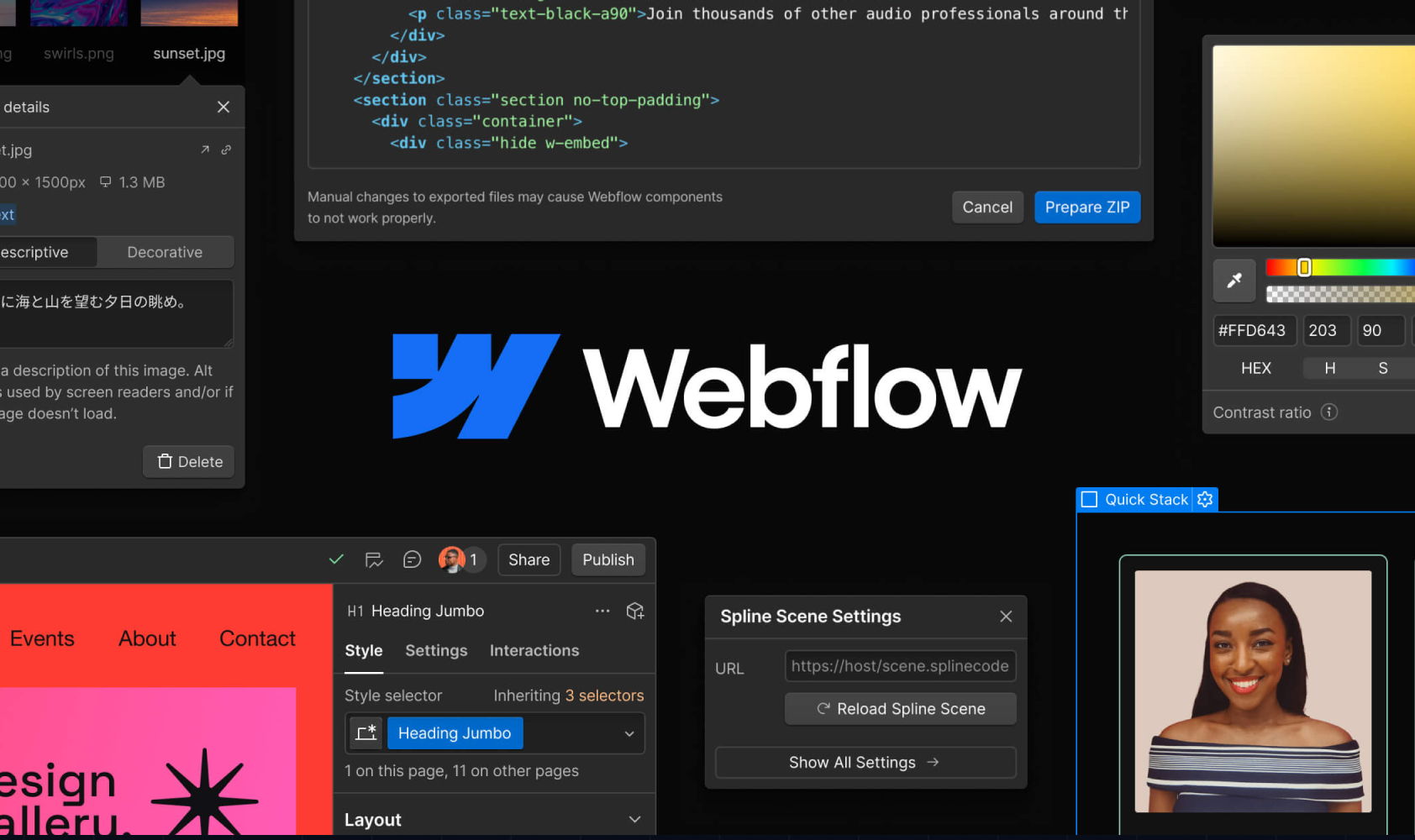Select the swirls.png thumbnail
The image size is (1415, 840).
point(79,13)
